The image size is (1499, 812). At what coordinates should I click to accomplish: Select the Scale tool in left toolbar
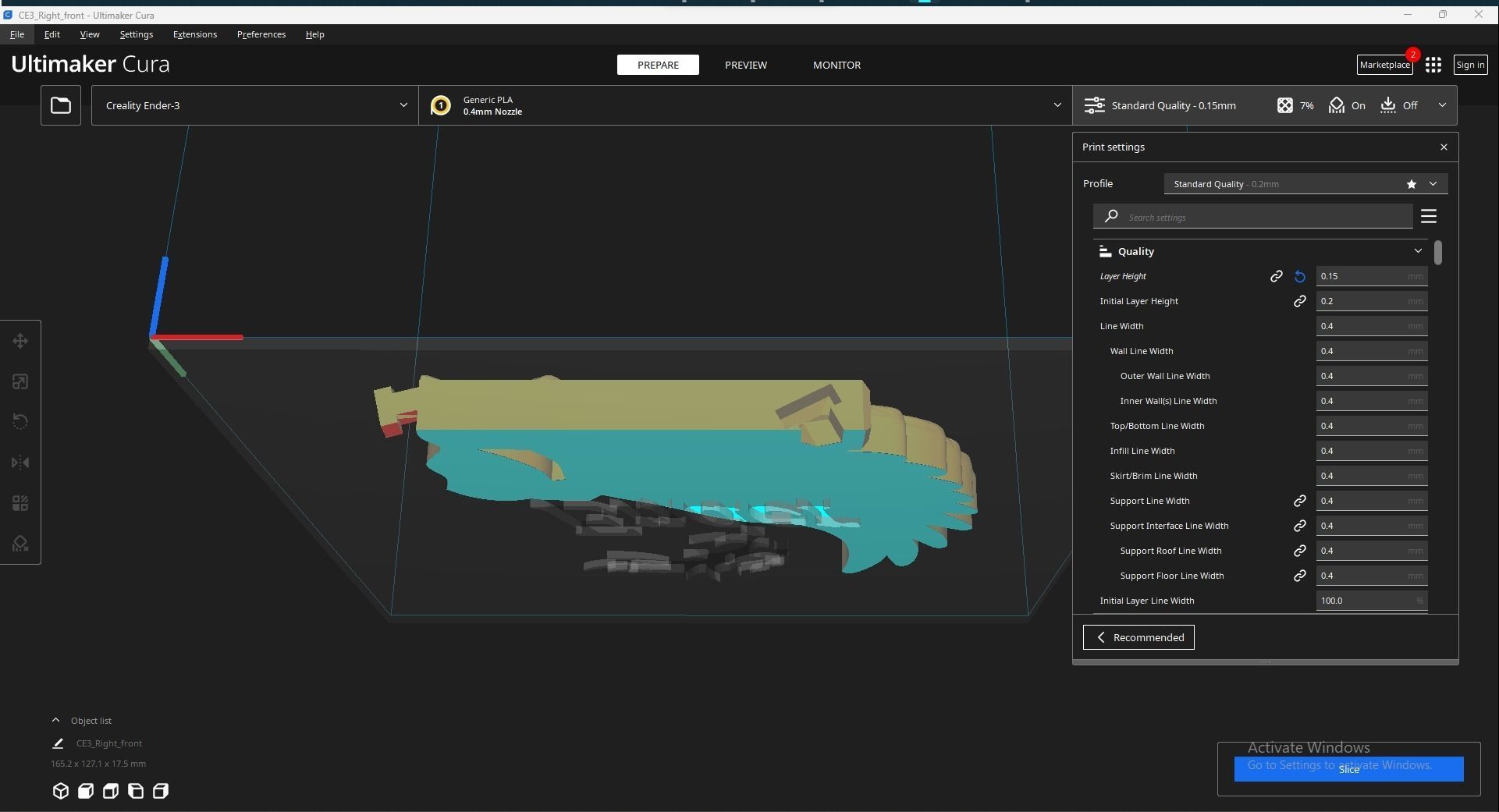[20, 381]
